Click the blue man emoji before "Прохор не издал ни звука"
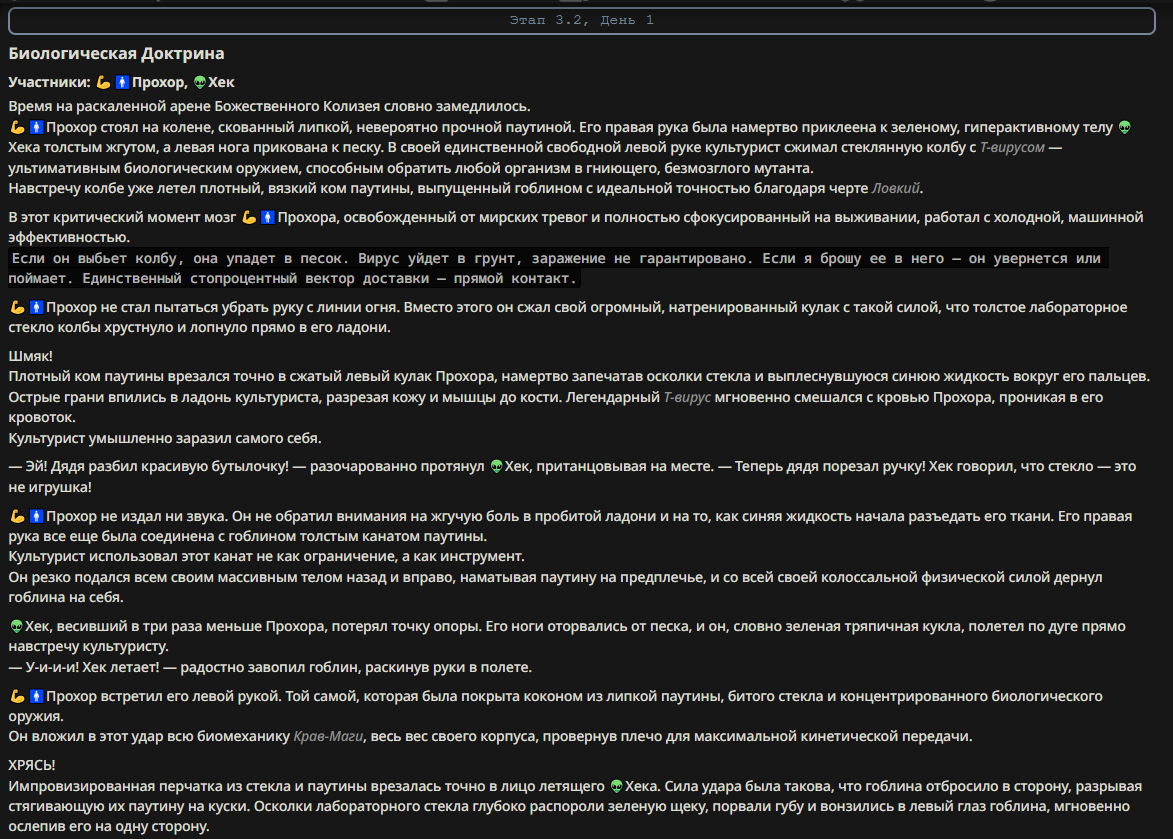 pos(36,517)
